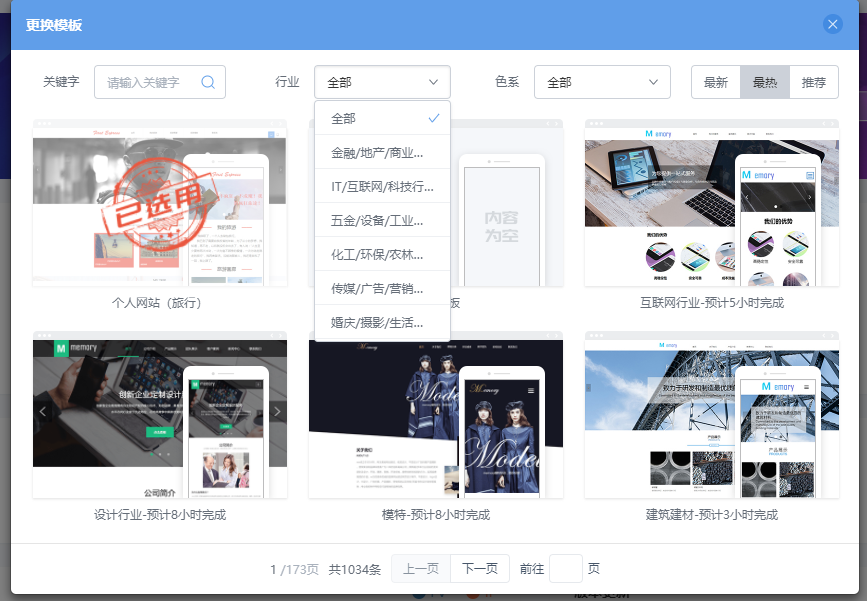Click the 互联网行业-预计5小时完成 caption
867x601 pixels.
(x=712, y=302)
